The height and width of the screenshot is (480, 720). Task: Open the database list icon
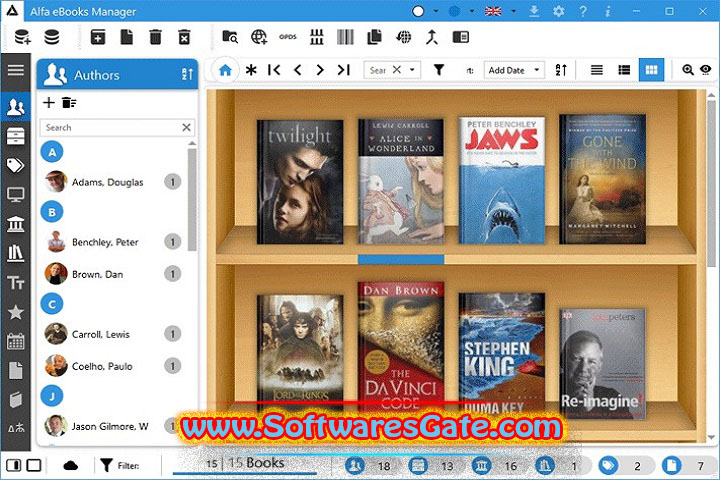click(51, 37)
